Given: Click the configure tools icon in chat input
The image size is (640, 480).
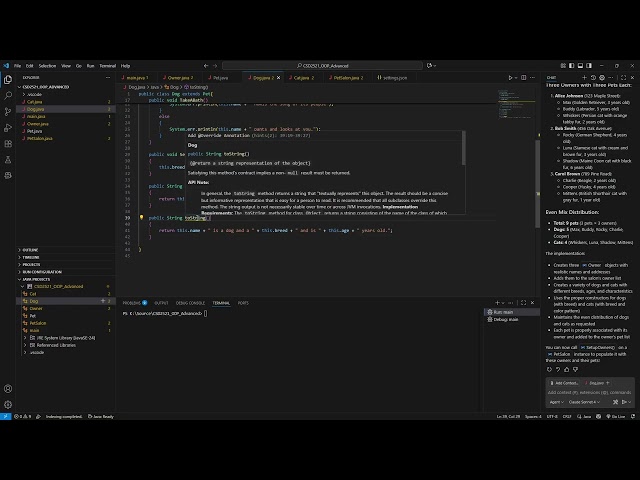Looking at the screenshot, I should [x=615, y=402].
